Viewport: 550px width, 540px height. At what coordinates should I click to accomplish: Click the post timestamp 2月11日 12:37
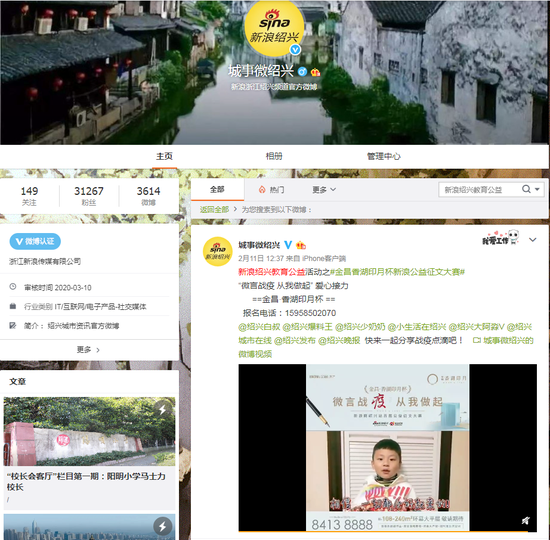261,259
